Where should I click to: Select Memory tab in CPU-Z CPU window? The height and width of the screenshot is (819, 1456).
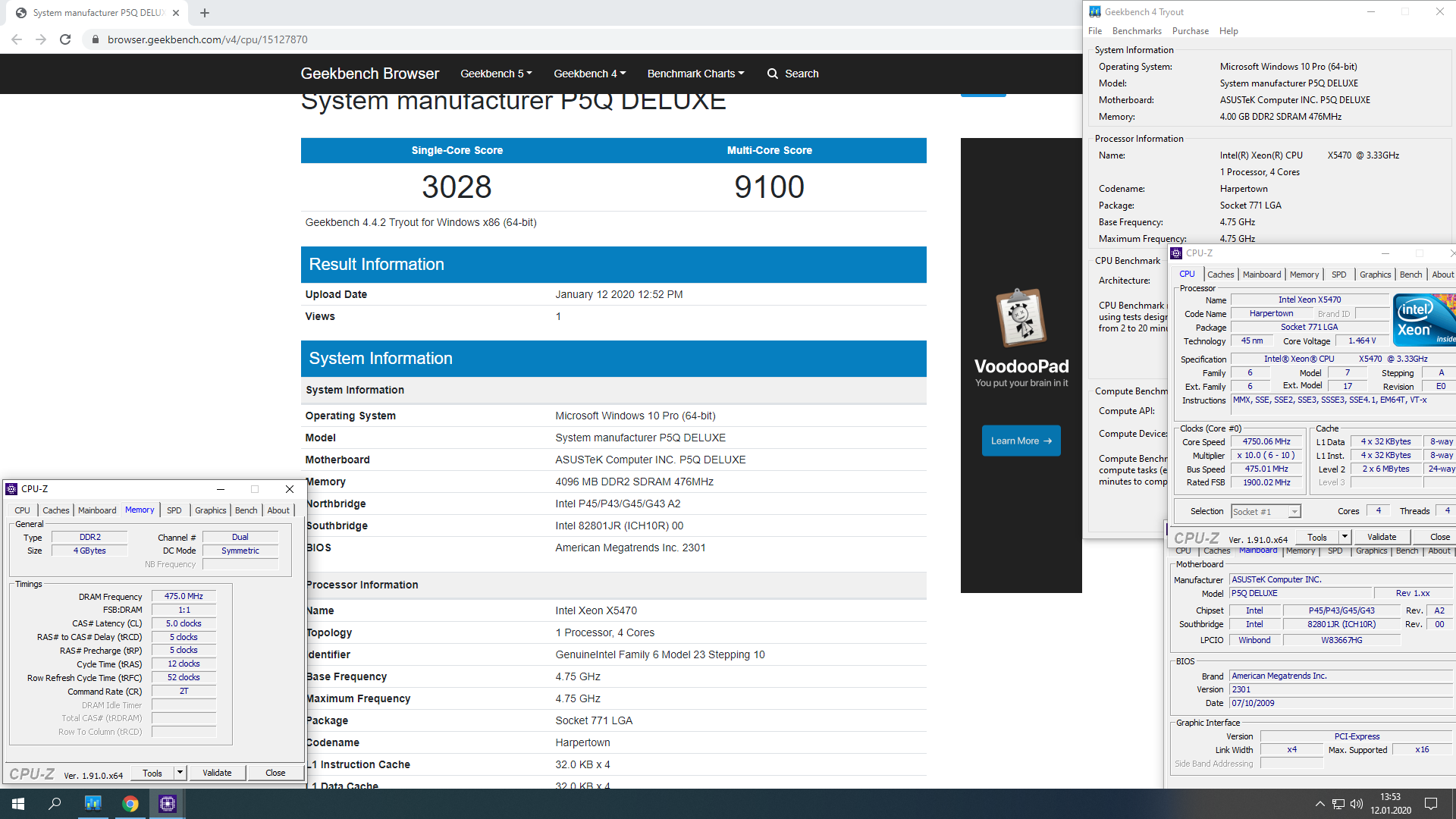tap(1304, 275)
